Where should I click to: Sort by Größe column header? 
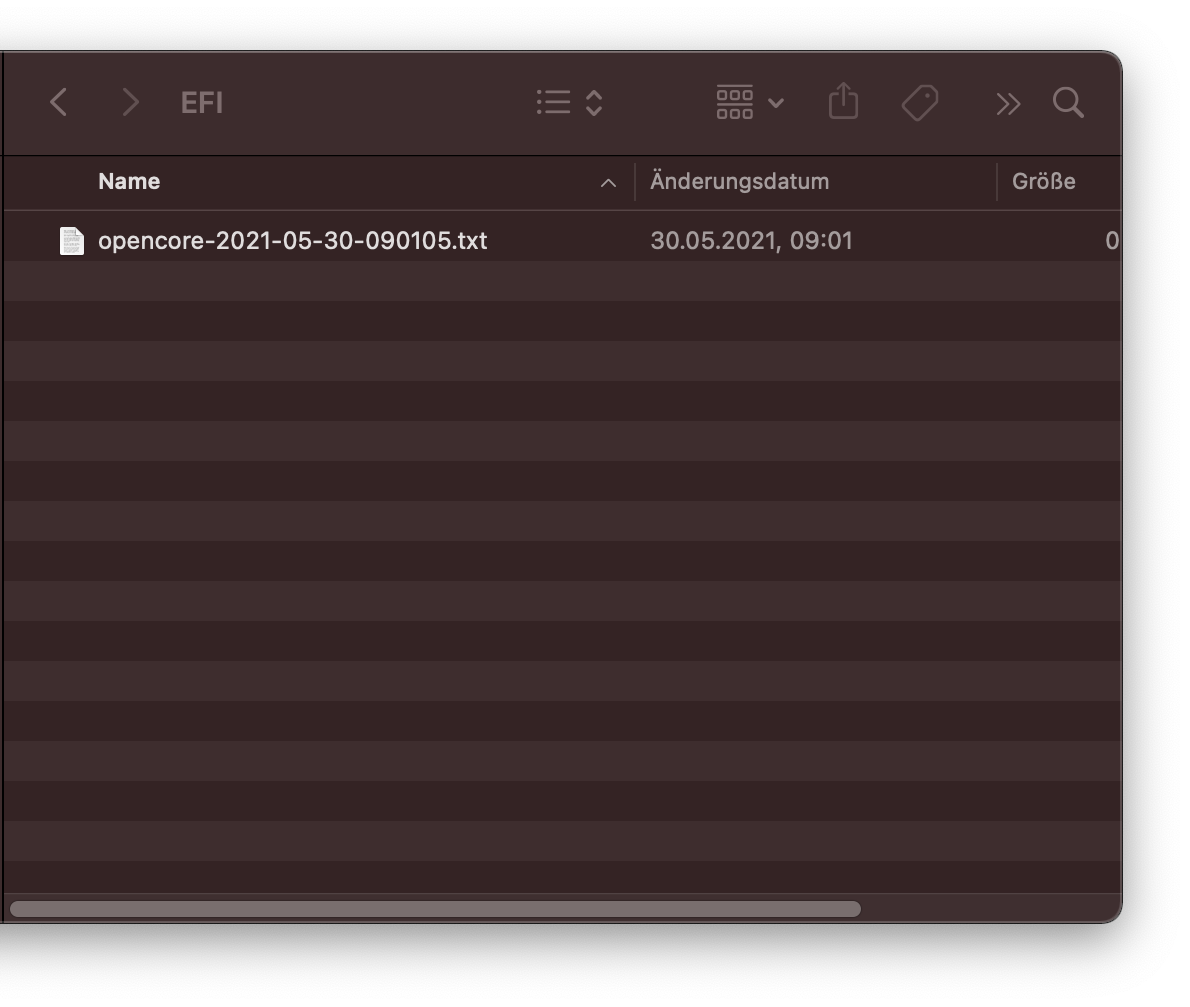click(1044, 181)
